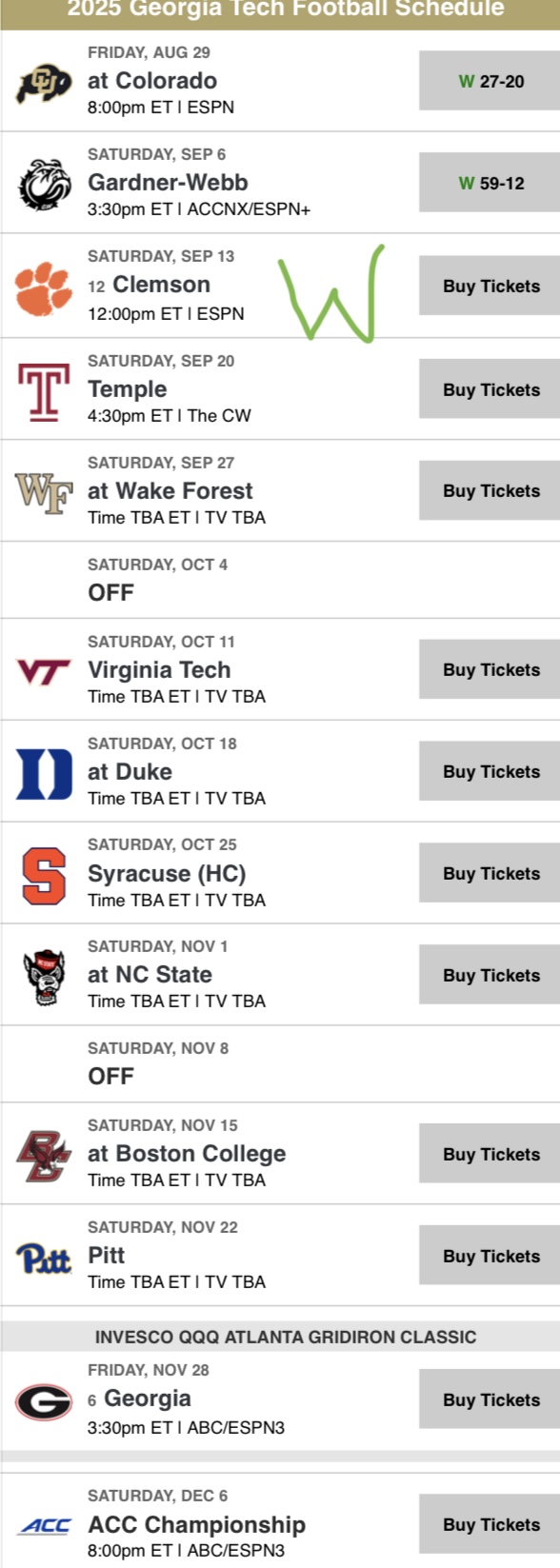Click the Georgia G logo

click(x=44, y=1401)
